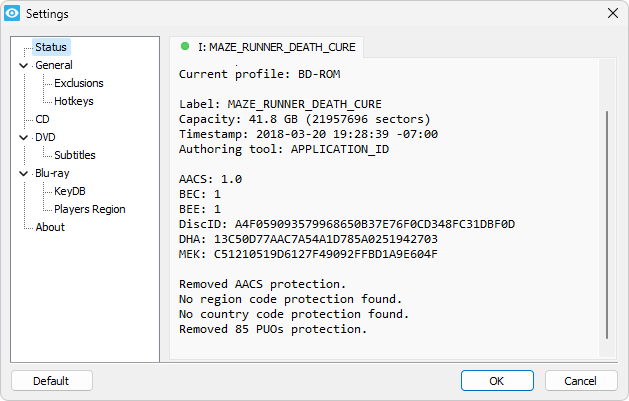The width and height of the screenshot is (629, 401).
Task: Open the Subtitles settings under DVD
Action: [x=75, y=155]
